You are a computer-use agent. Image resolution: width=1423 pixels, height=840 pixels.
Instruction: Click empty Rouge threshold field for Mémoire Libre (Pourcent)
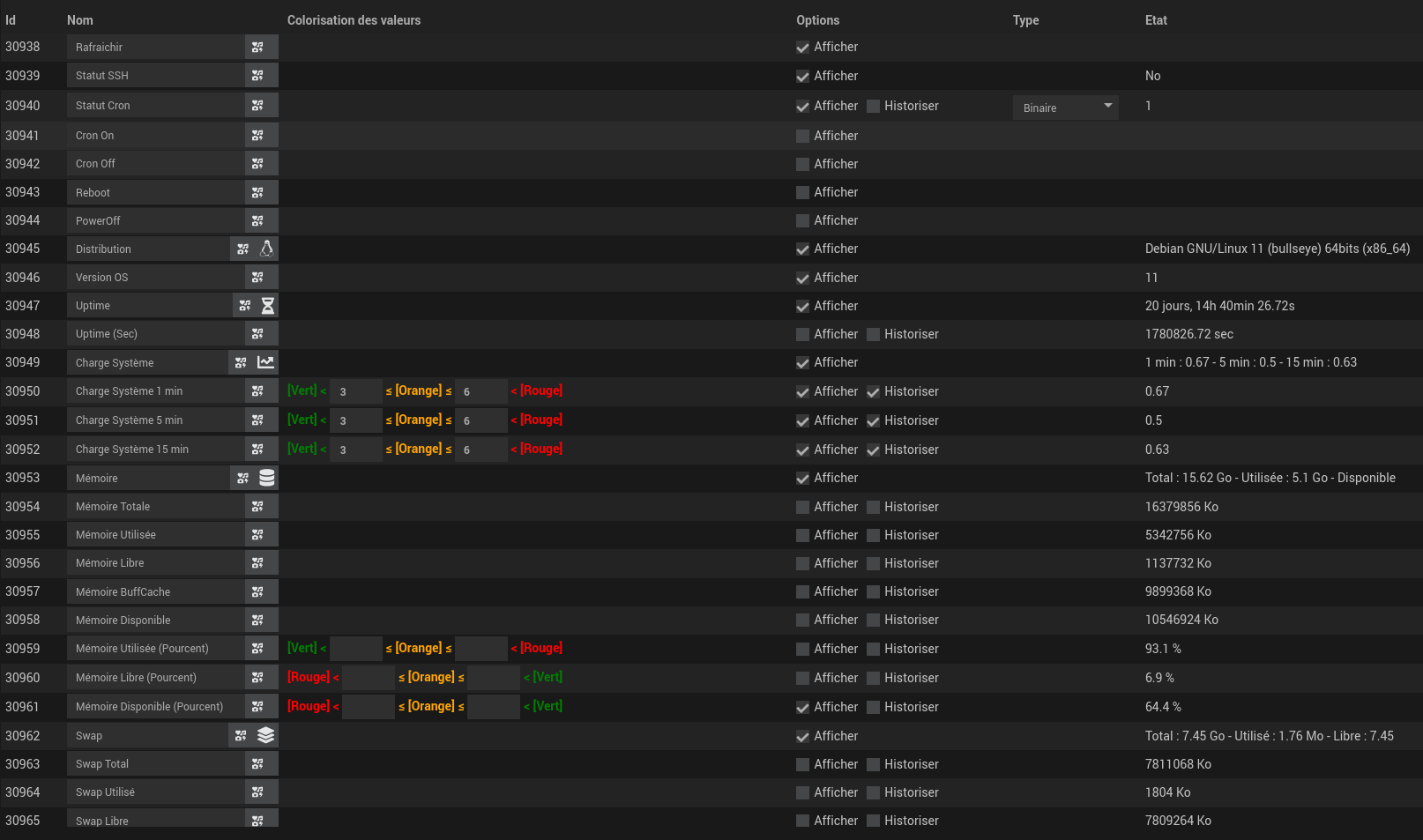(368, 678)
